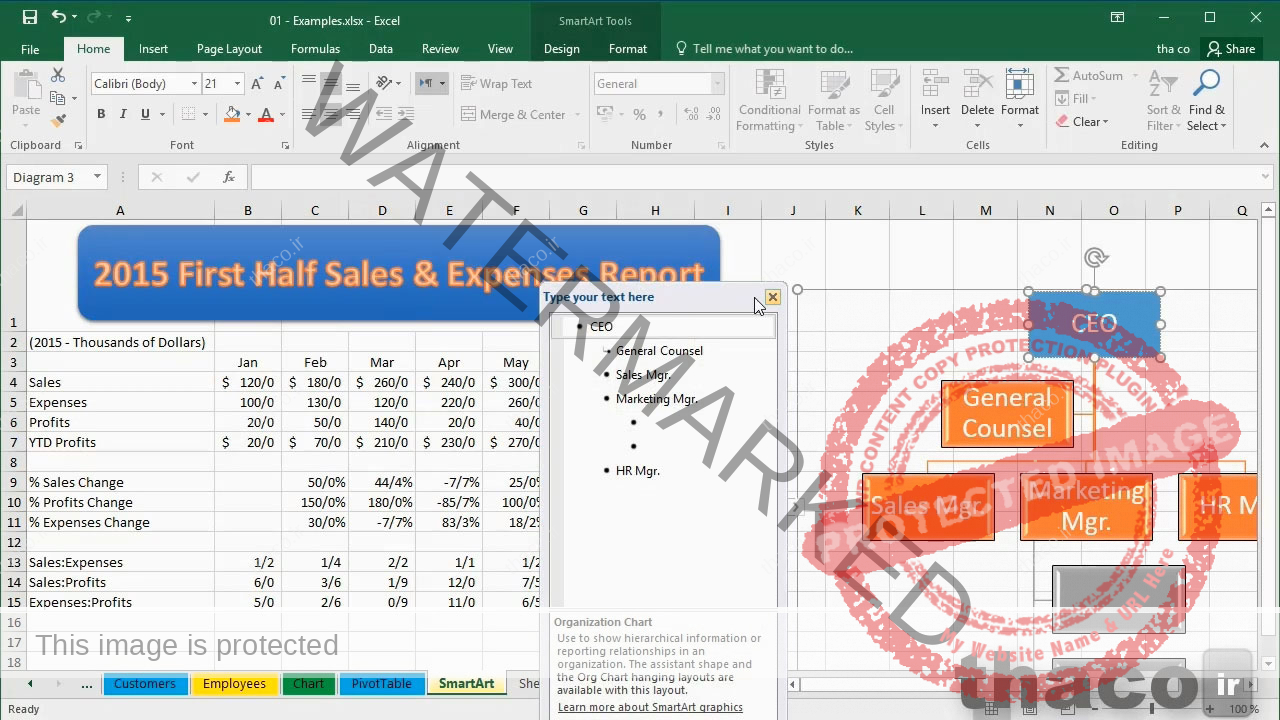Click the Orientation text-angle icon

tap(385, 84)
